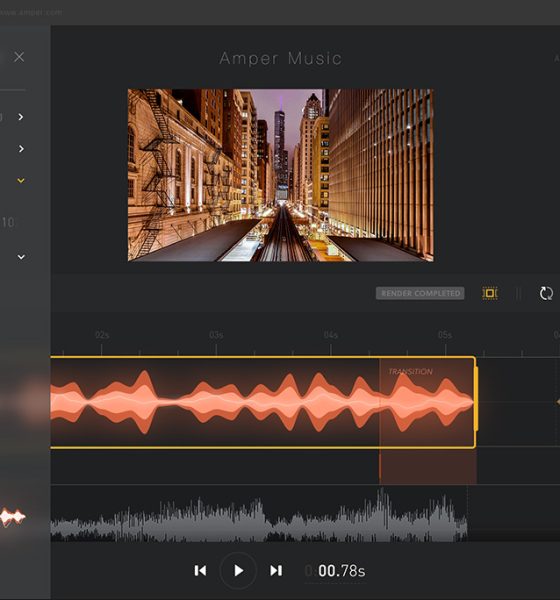This screenshot has height=600, width=560.
Task: Click the city video preview thumbnail
Action: coord(281,175)
